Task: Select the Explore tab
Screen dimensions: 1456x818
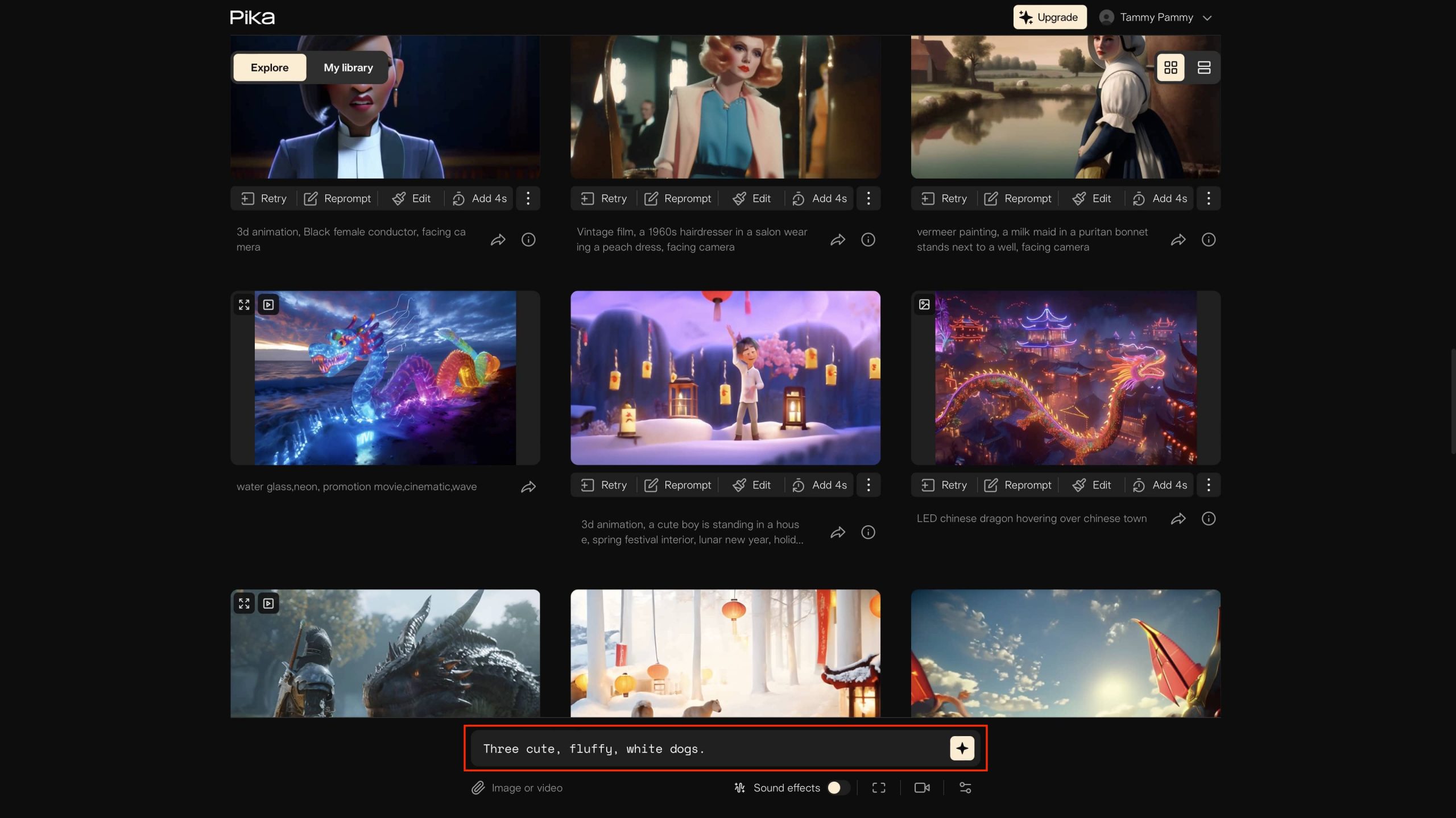Action: click(270, 68)
